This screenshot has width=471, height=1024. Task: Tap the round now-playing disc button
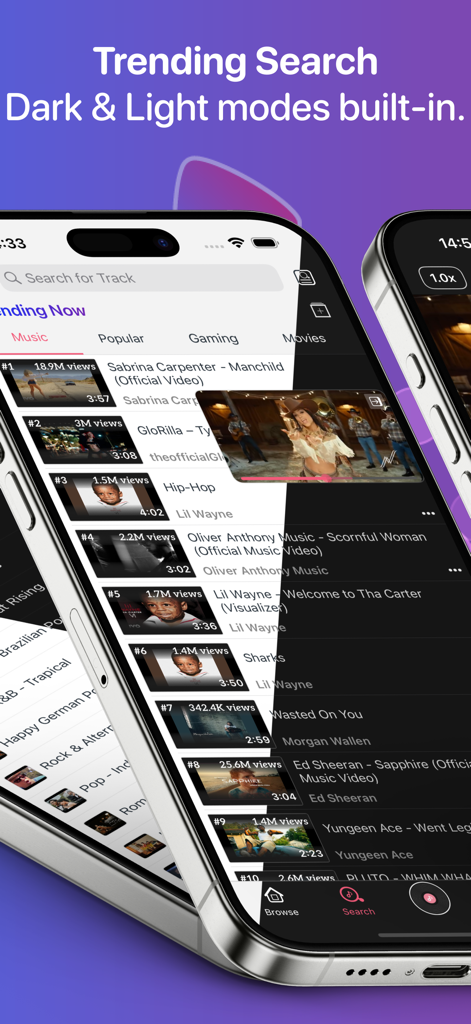(429, 898)
